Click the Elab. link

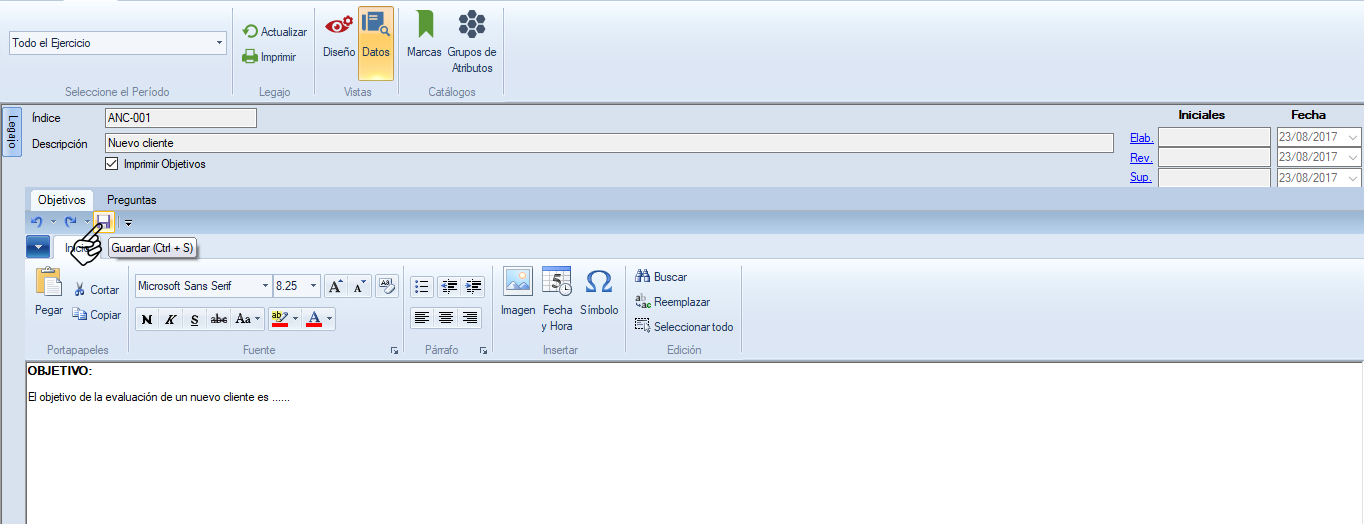tap(1141, 138)
